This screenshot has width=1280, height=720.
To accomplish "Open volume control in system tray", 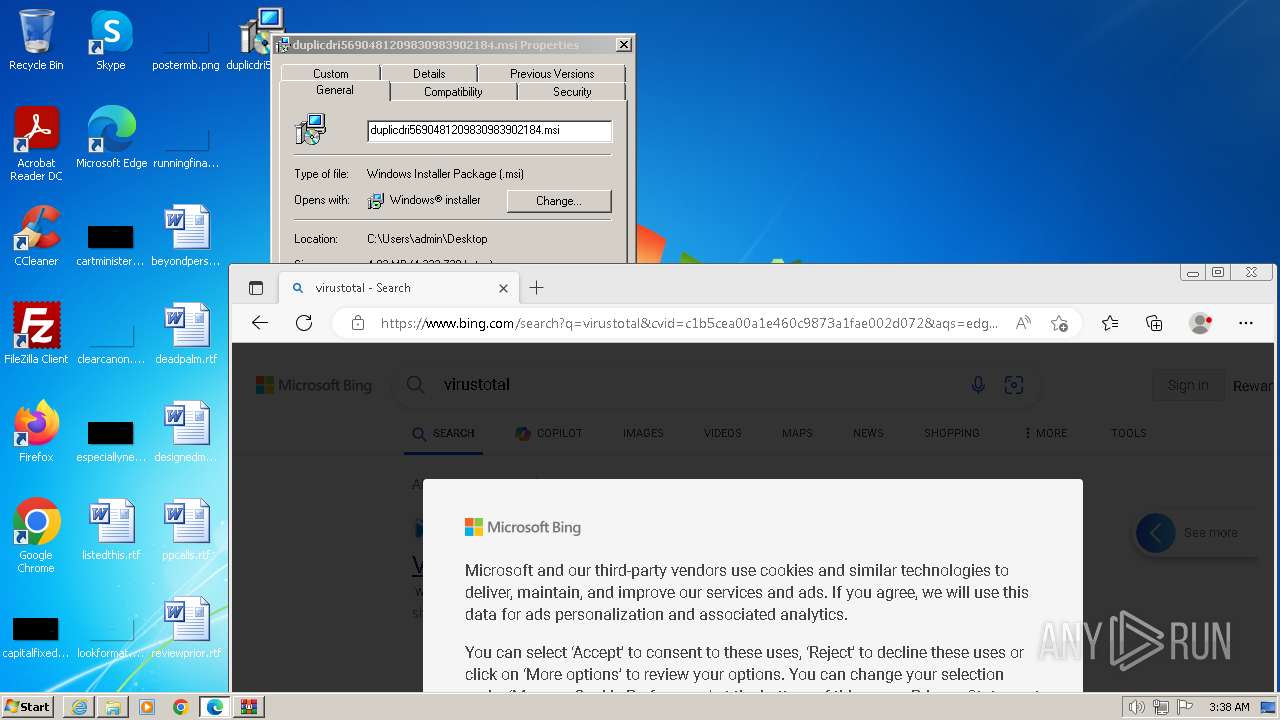I will coord(1136,707).
